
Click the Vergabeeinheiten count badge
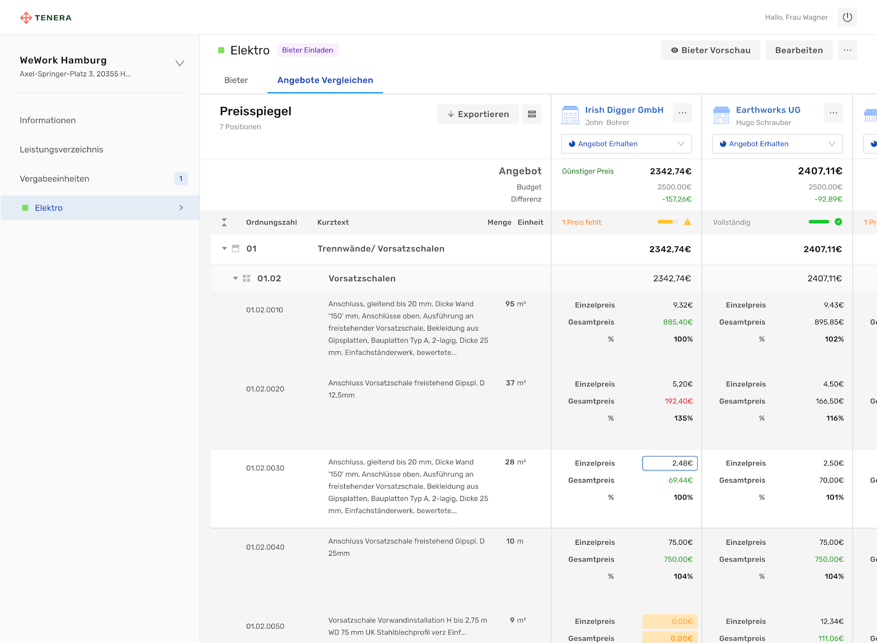click(x=181, y=178)
